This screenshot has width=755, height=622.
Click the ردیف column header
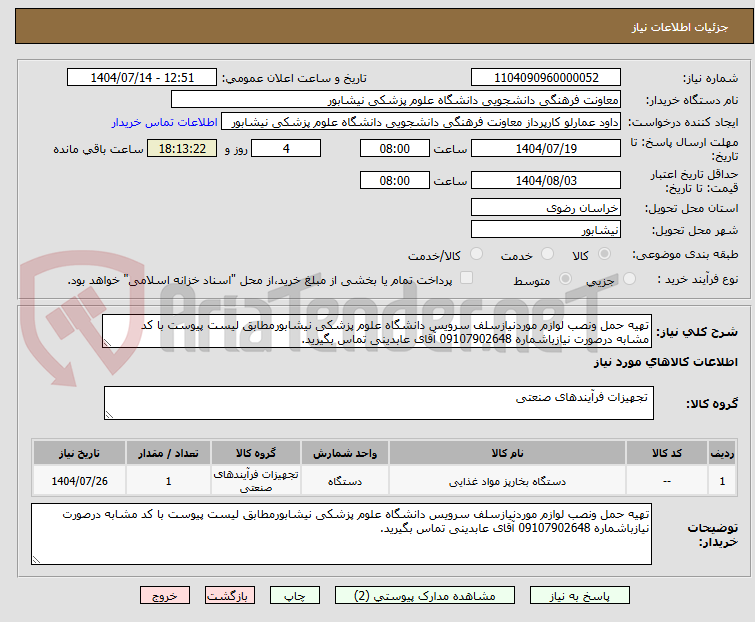click(x=722, y=453)
